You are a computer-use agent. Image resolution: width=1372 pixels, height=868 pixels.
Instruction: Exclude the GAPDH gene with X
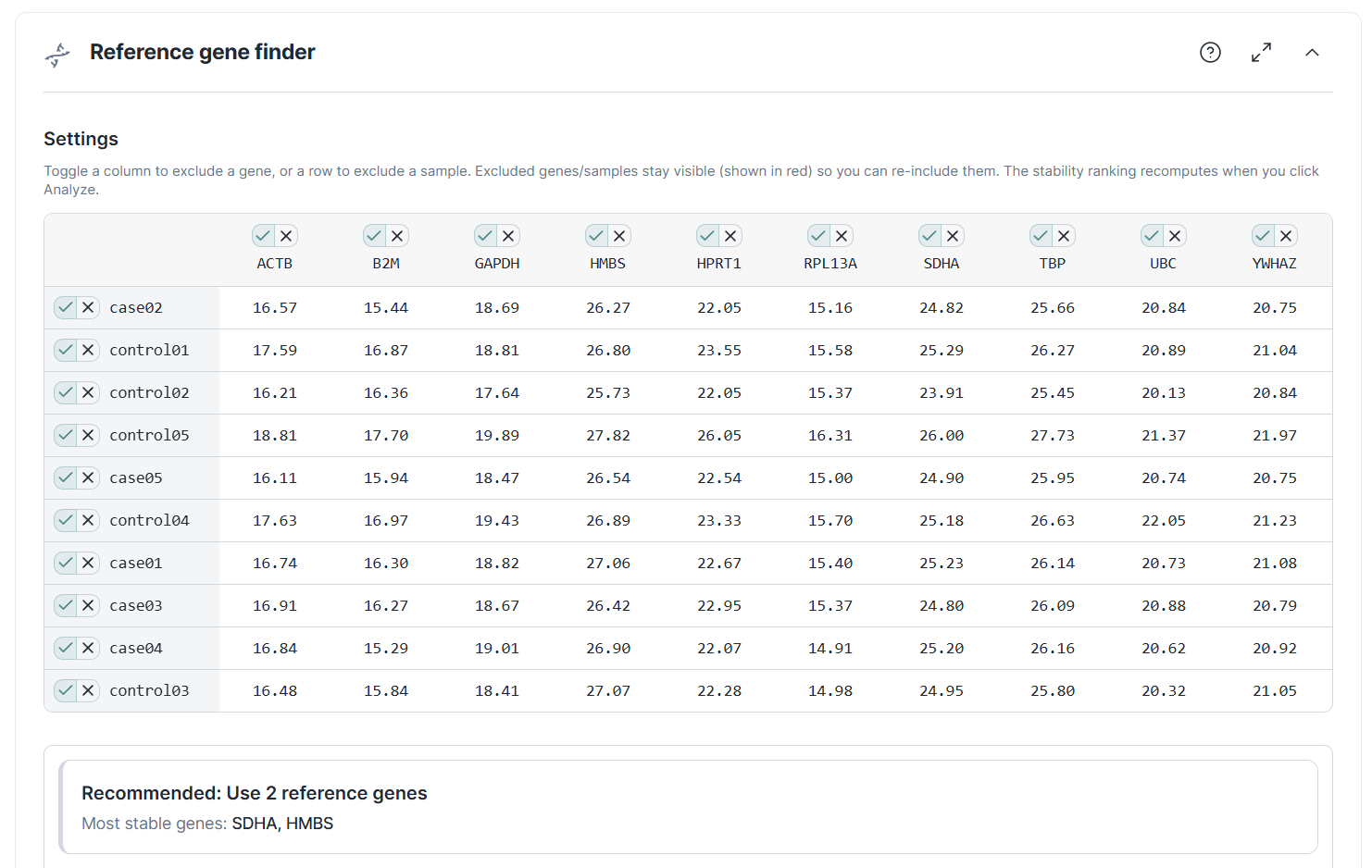[508, 236]
